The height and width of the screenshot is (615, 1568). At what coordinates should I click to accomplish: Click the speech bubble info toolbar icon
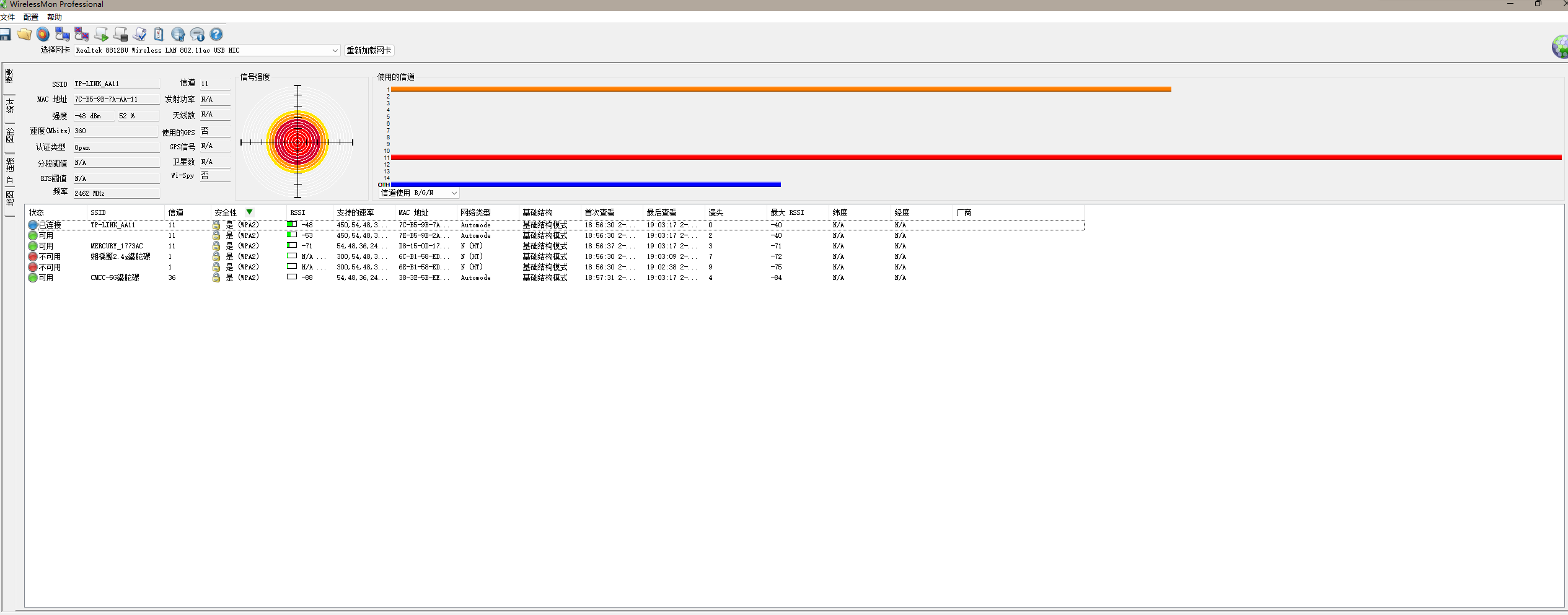coord(197,34)
